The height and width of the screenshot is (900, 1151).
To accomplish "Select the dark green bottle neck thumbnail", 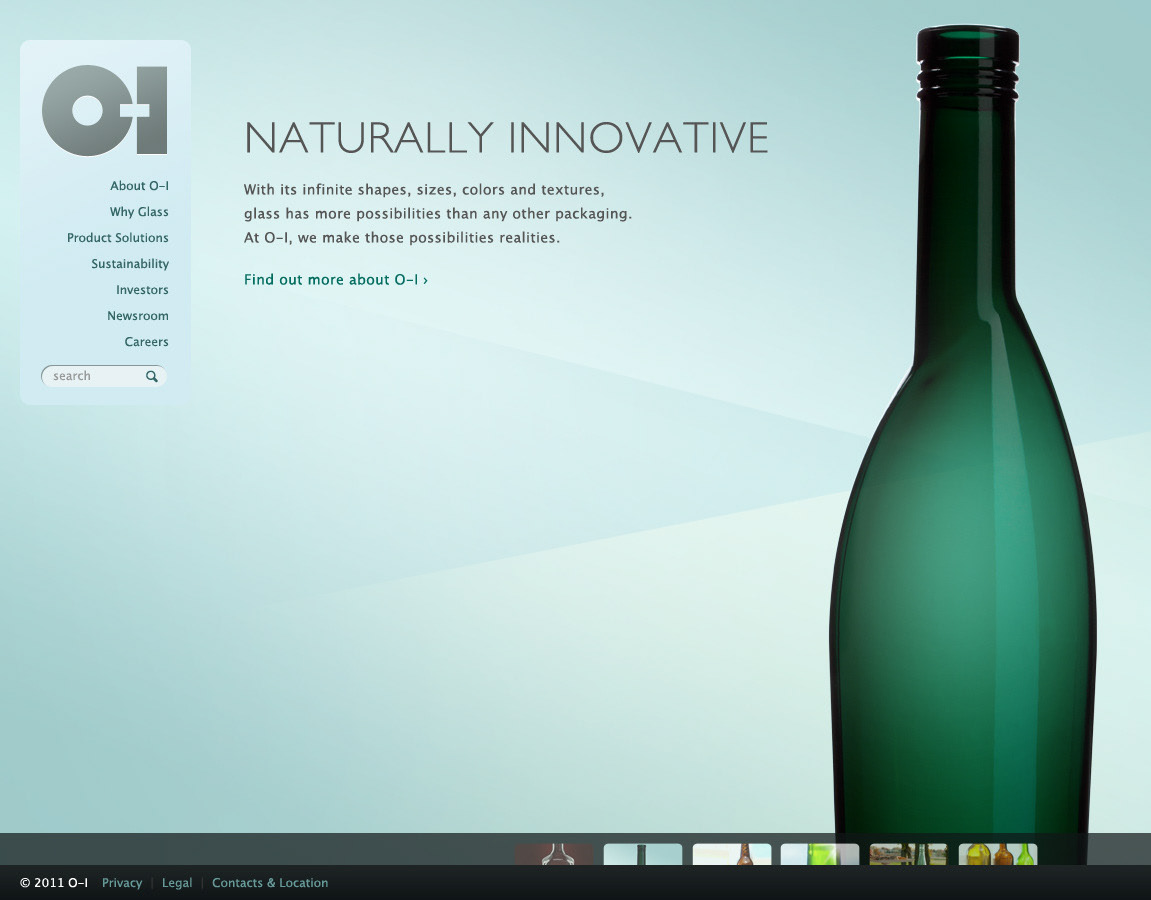I will 642,854.
